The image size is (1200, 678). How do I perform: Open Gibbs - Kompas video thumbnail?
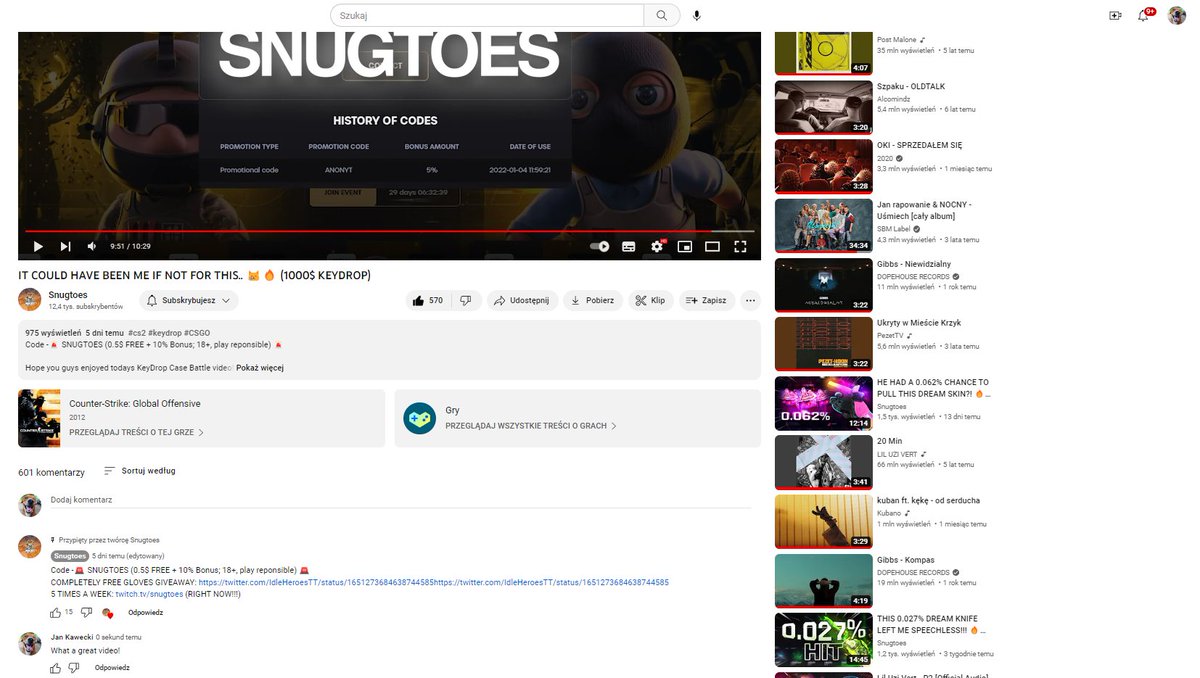[x=823, y=581]
